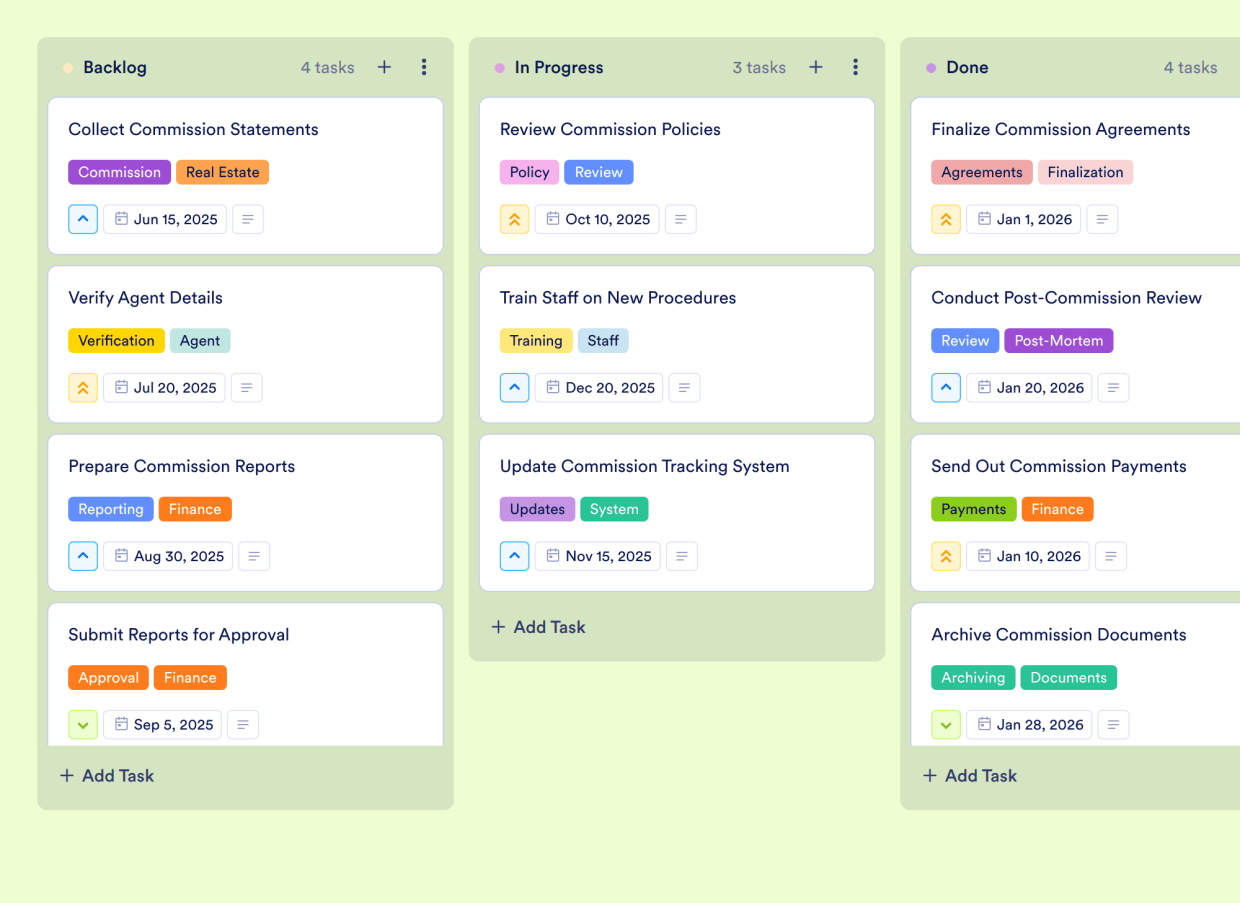Click Add Task at bottom of Backlog
Image resolution: width=1240 pixels, height=903 pixels.
(106, 775)
